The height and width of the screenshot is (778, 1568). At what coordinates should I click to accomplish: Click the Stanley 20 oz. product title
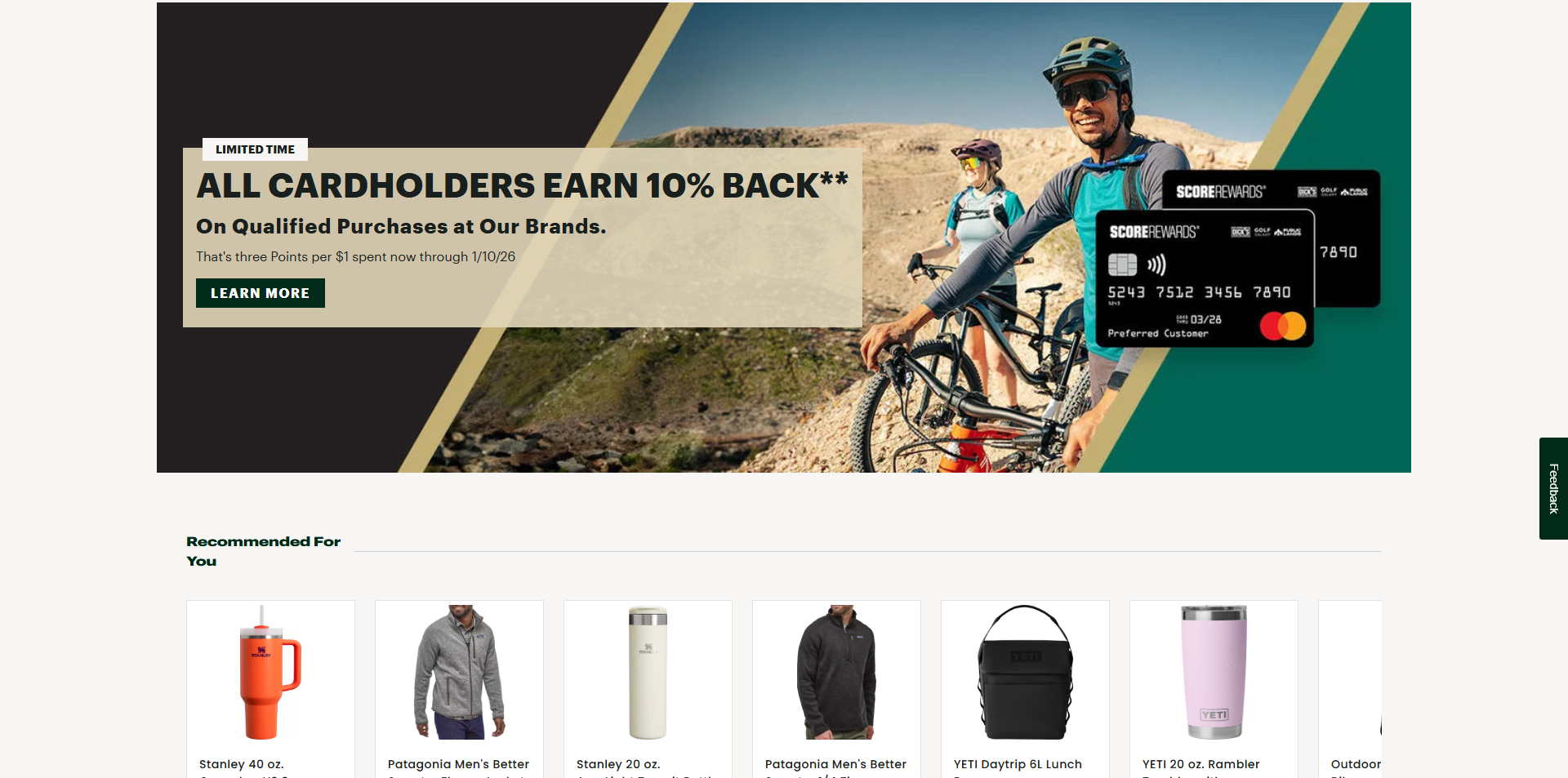[x=618, y=764]
